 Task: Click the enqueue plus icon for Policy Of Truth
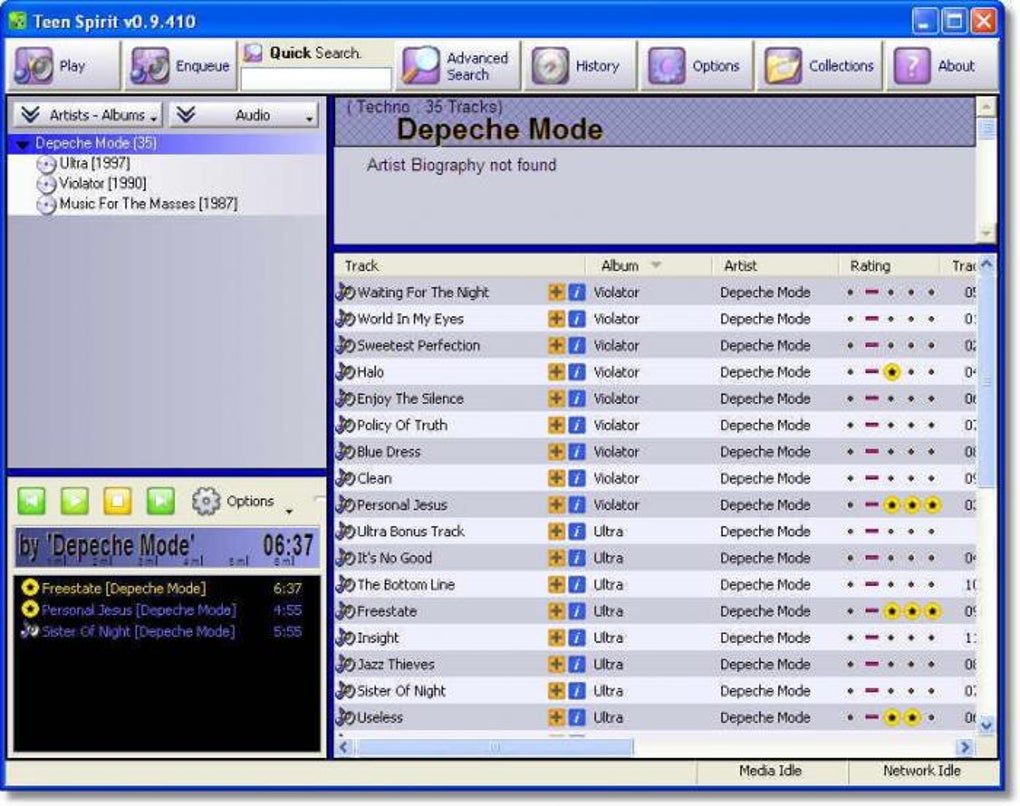[556, 425]
